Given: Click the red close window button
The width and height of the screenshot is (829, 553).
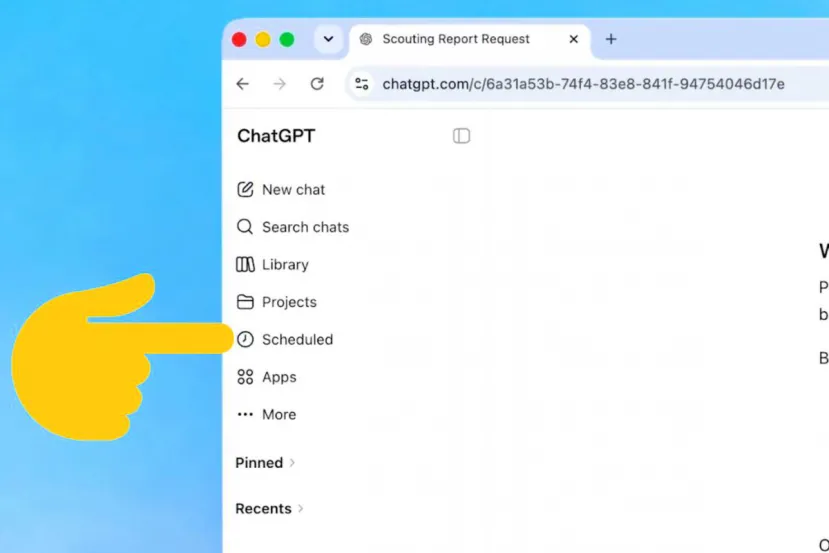Looking at the screenshot, I should point(239,39).
